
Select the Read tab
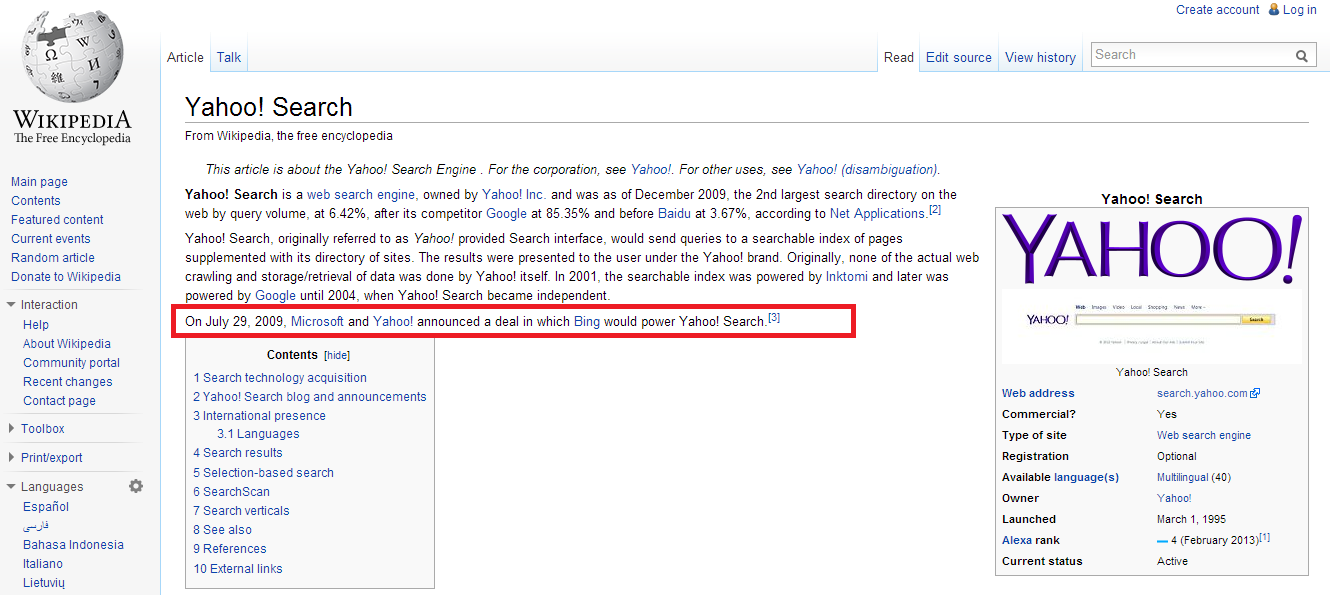click(899, 58)
